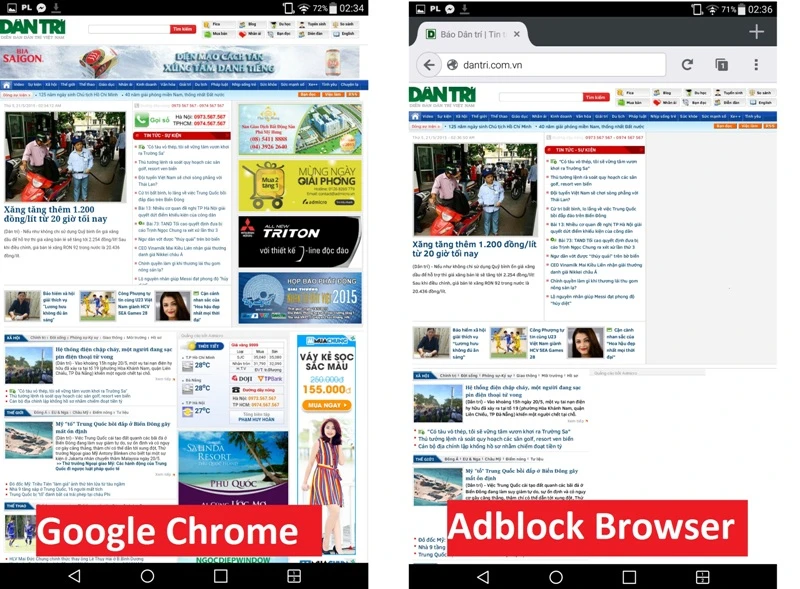This screenshot has width=800, height=589.
Task: Open the football players thumbnail in Chrome
Action: point(97,306)
